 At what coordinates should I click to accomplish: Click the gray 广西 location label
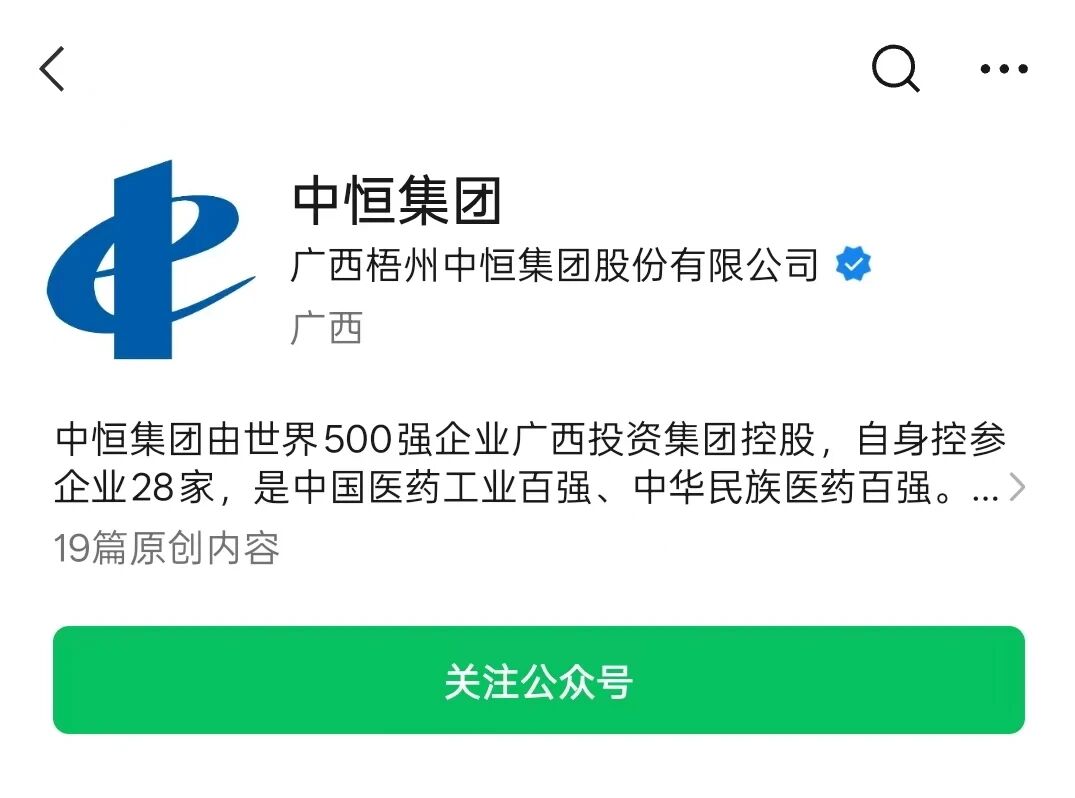click(x=326, y=328)
